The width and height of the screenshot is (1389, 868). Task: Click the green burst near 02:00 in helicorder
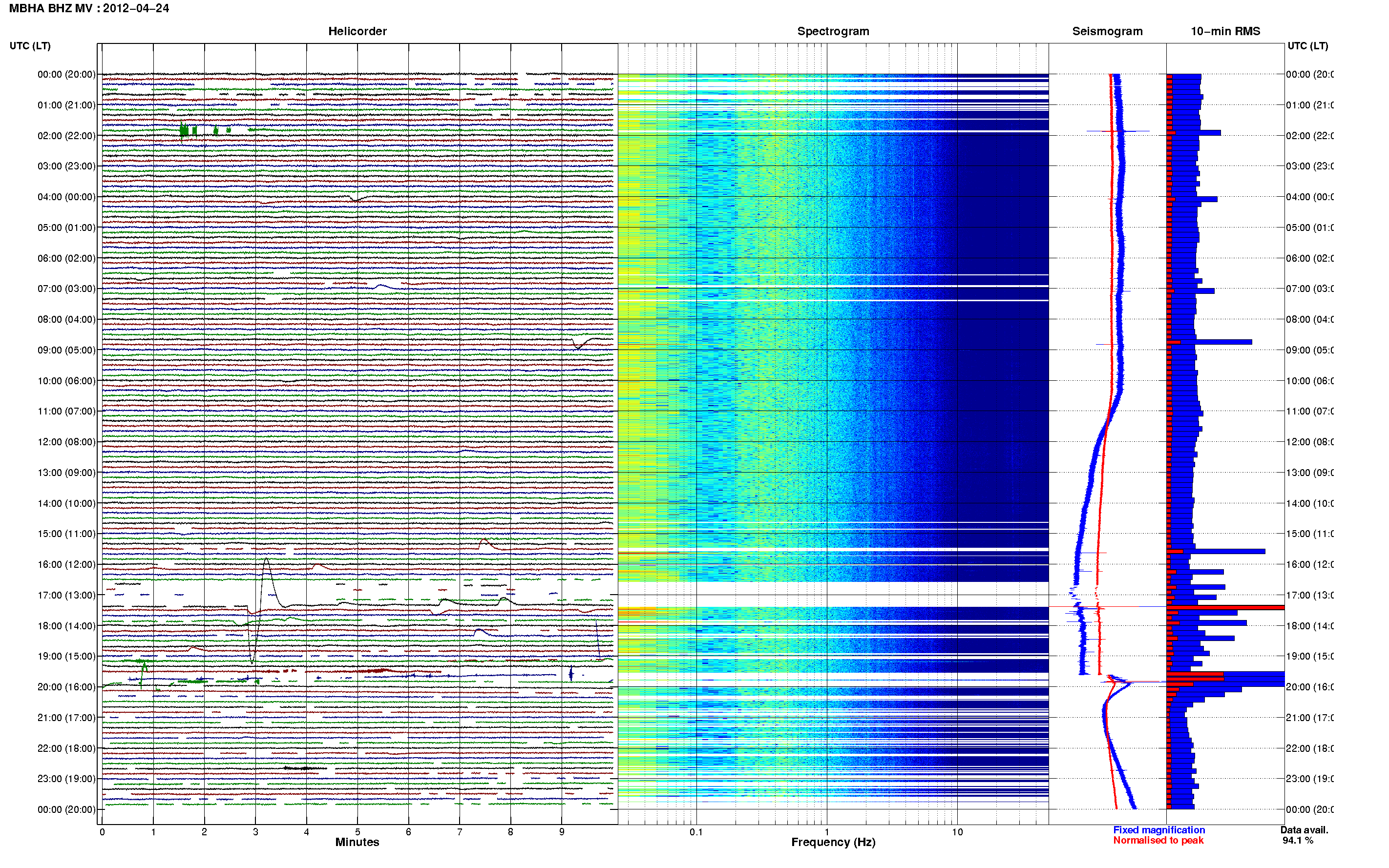point(184,131)
